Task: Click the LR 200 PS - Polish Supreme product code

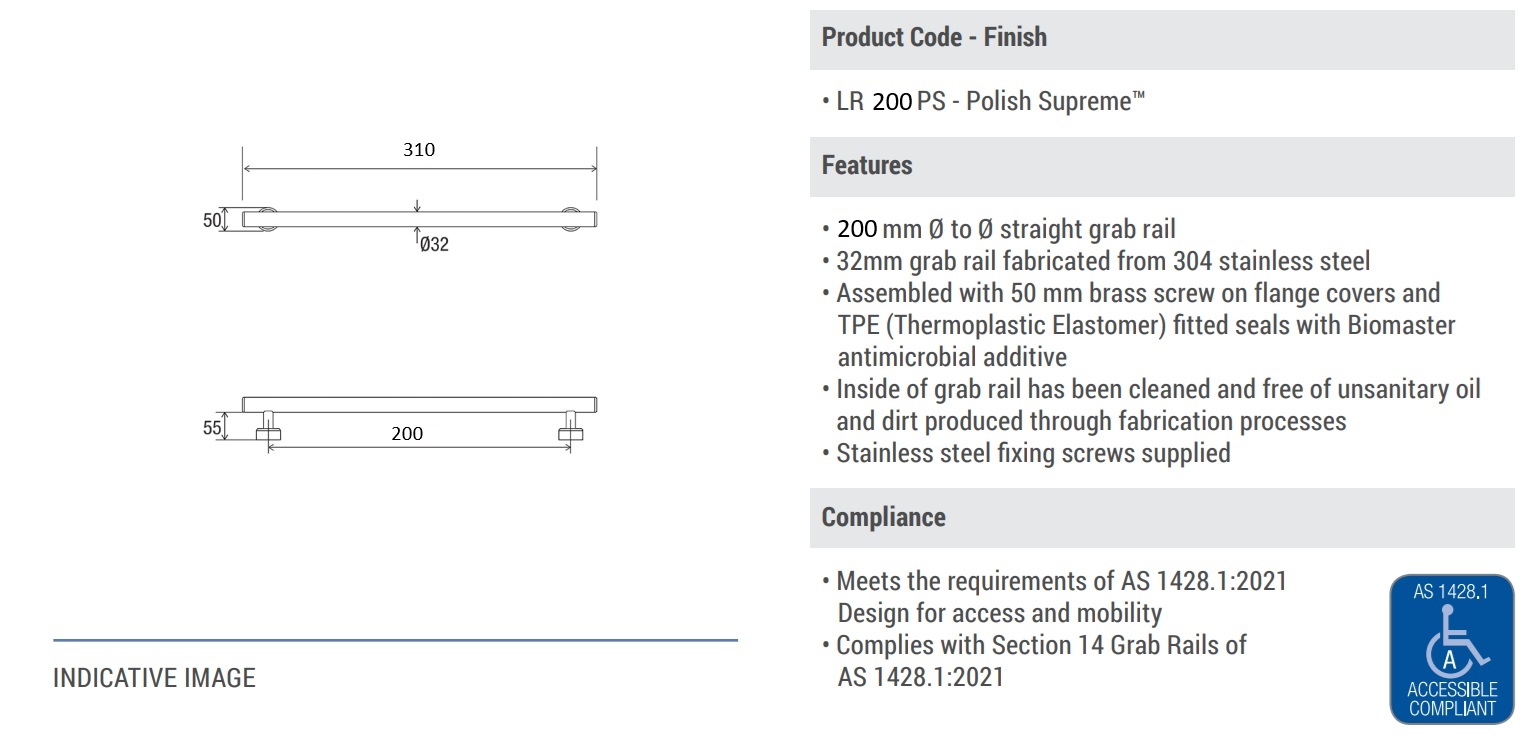Action: (984, 101)
